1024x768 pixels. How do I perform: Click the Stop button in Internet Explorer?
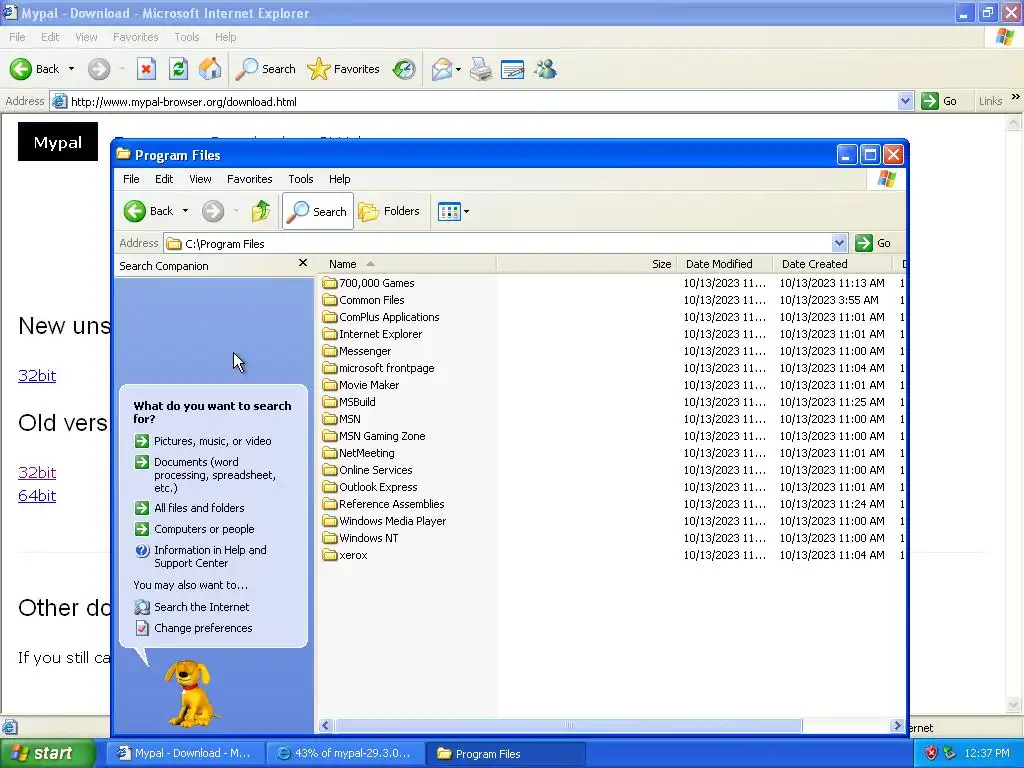pyautogui.click(x=146, y=69)
